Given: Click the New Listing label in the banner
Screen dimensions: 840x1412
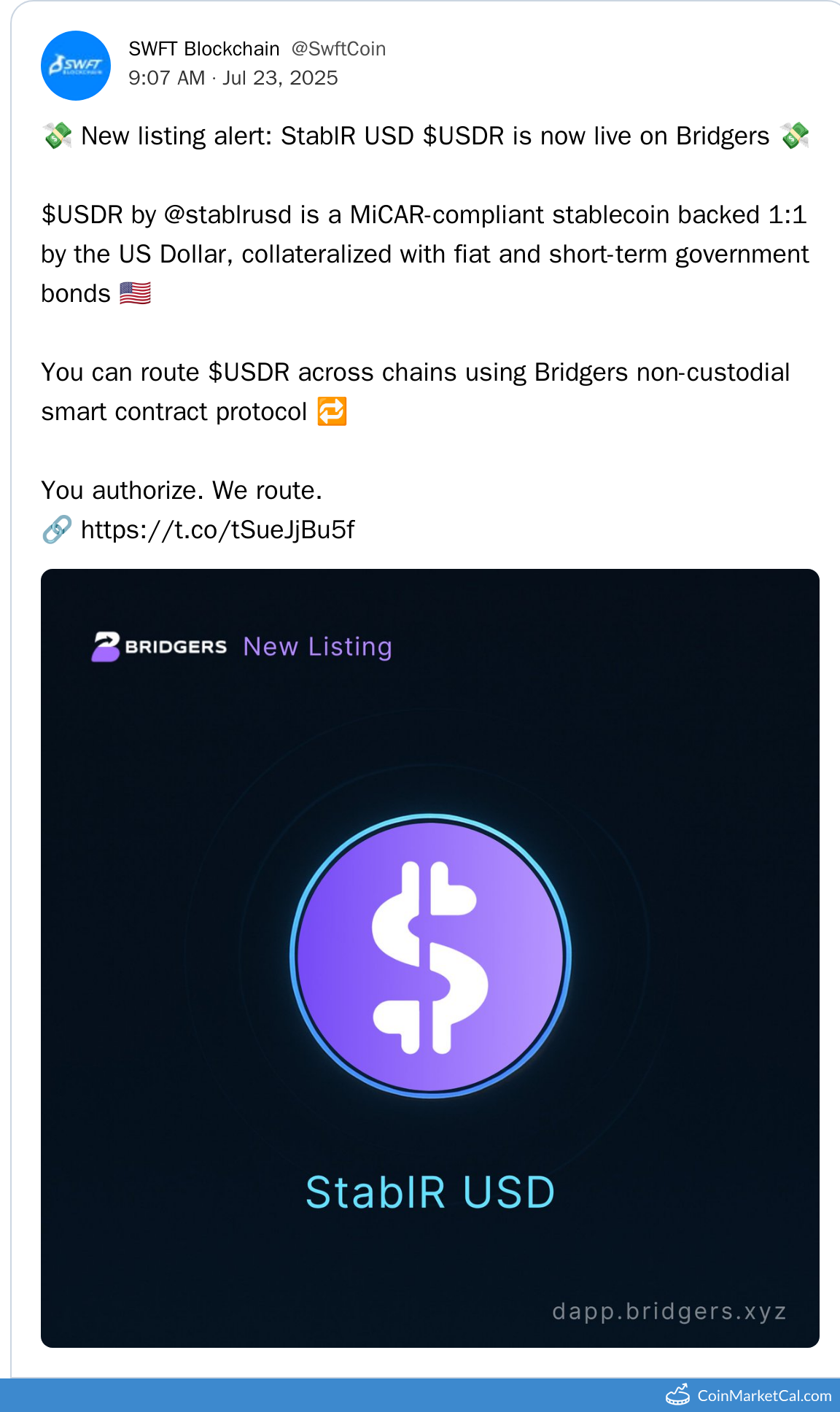Looking at the screenshot, I should [x=318, y=647].
